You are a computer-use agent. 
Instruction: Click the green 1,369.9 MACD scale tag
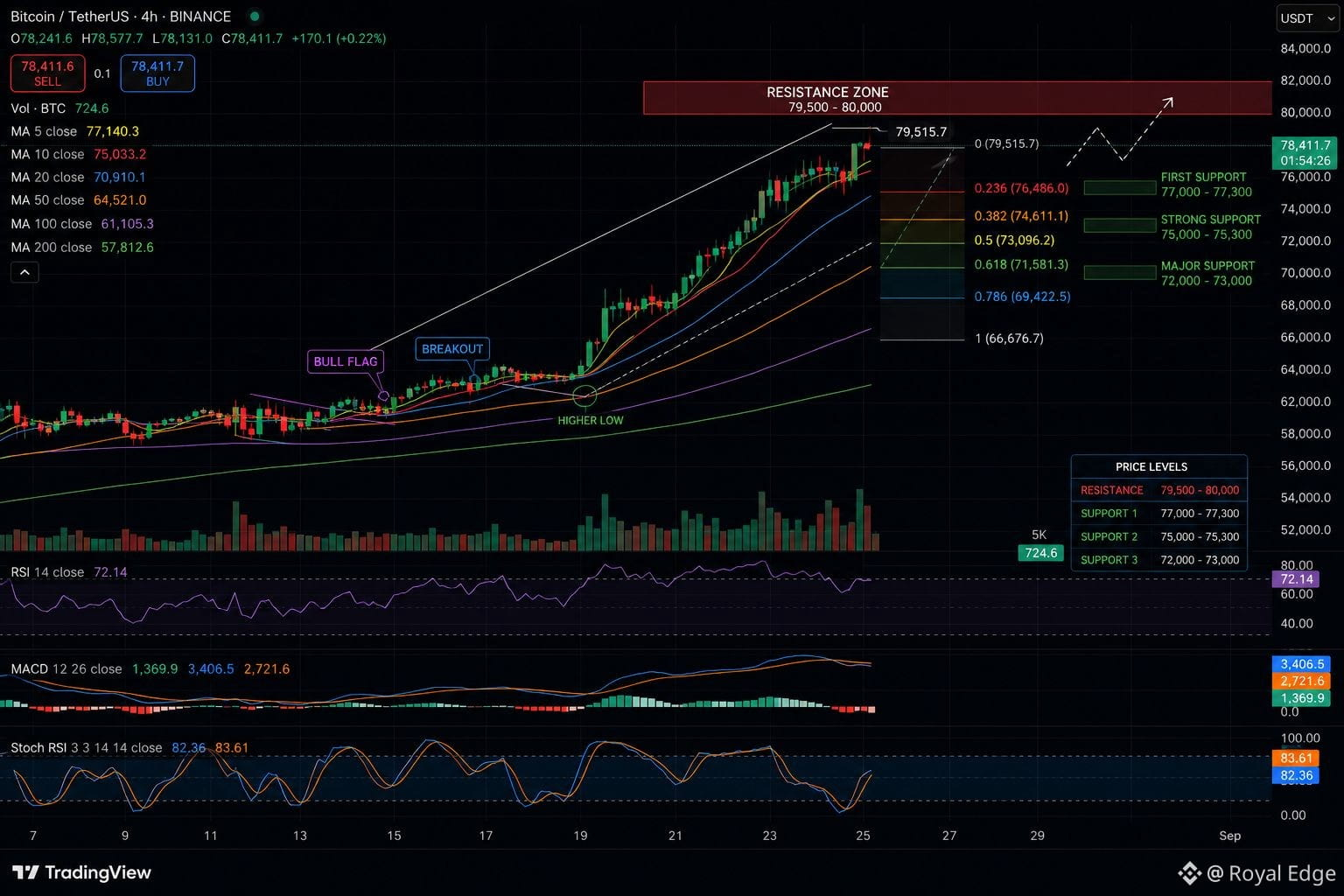tap(1301, 698)
